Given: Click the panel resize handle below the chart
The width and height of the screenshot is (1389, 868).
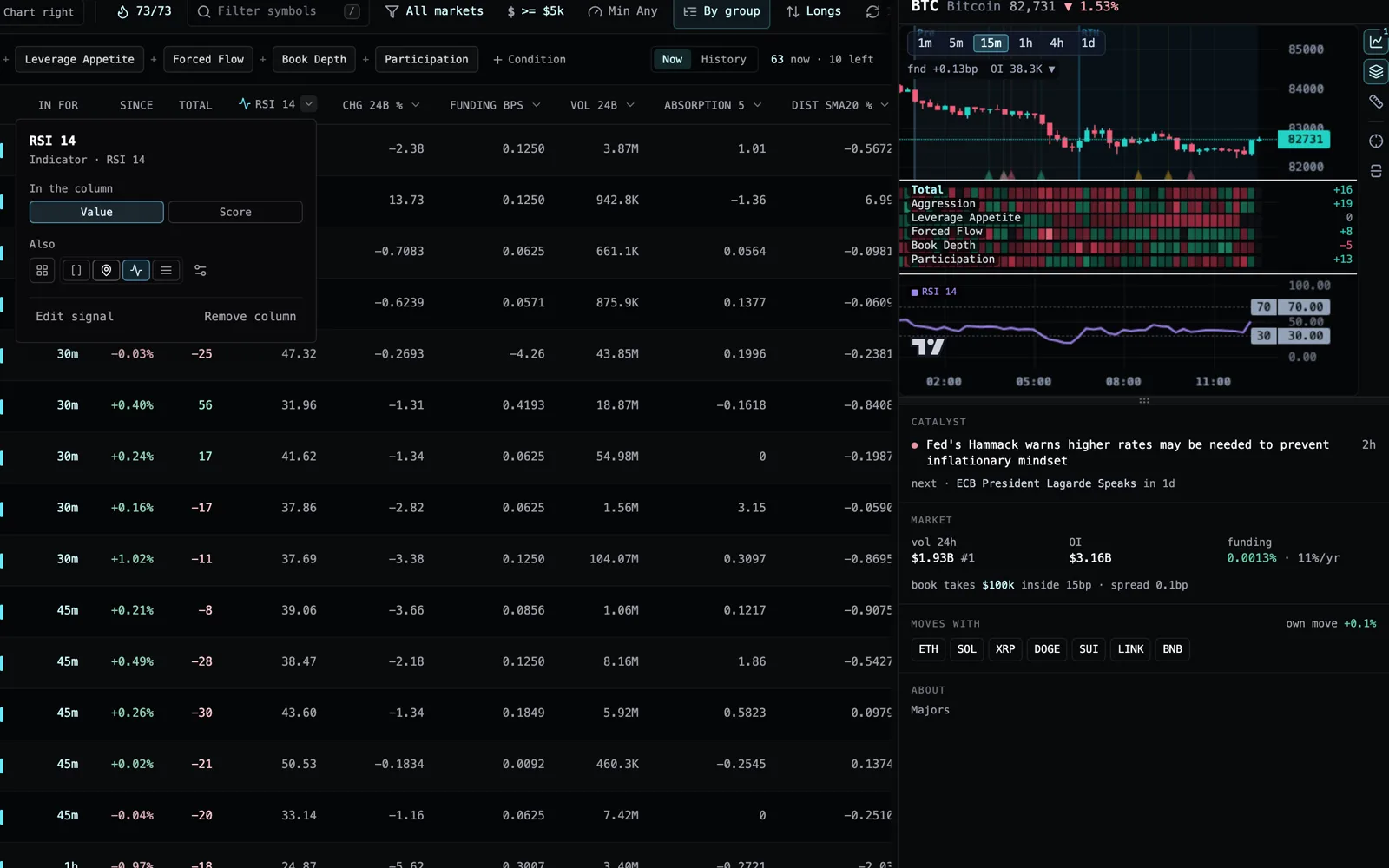Looking at the screenshot, I should [1144, 400].
